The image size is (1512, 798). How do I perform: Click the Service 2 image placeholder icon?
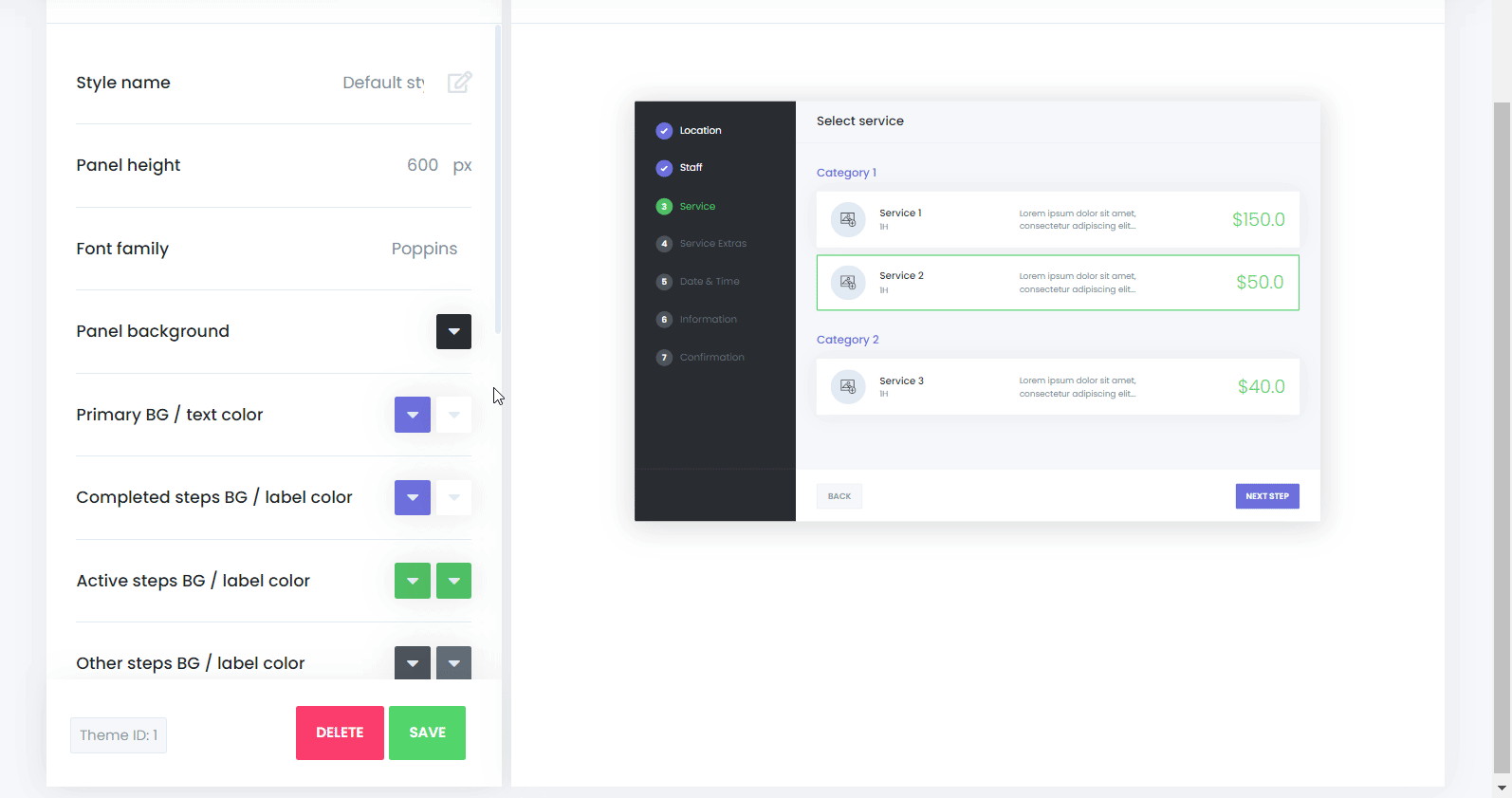pyautogui.click(x=848, y=283)
